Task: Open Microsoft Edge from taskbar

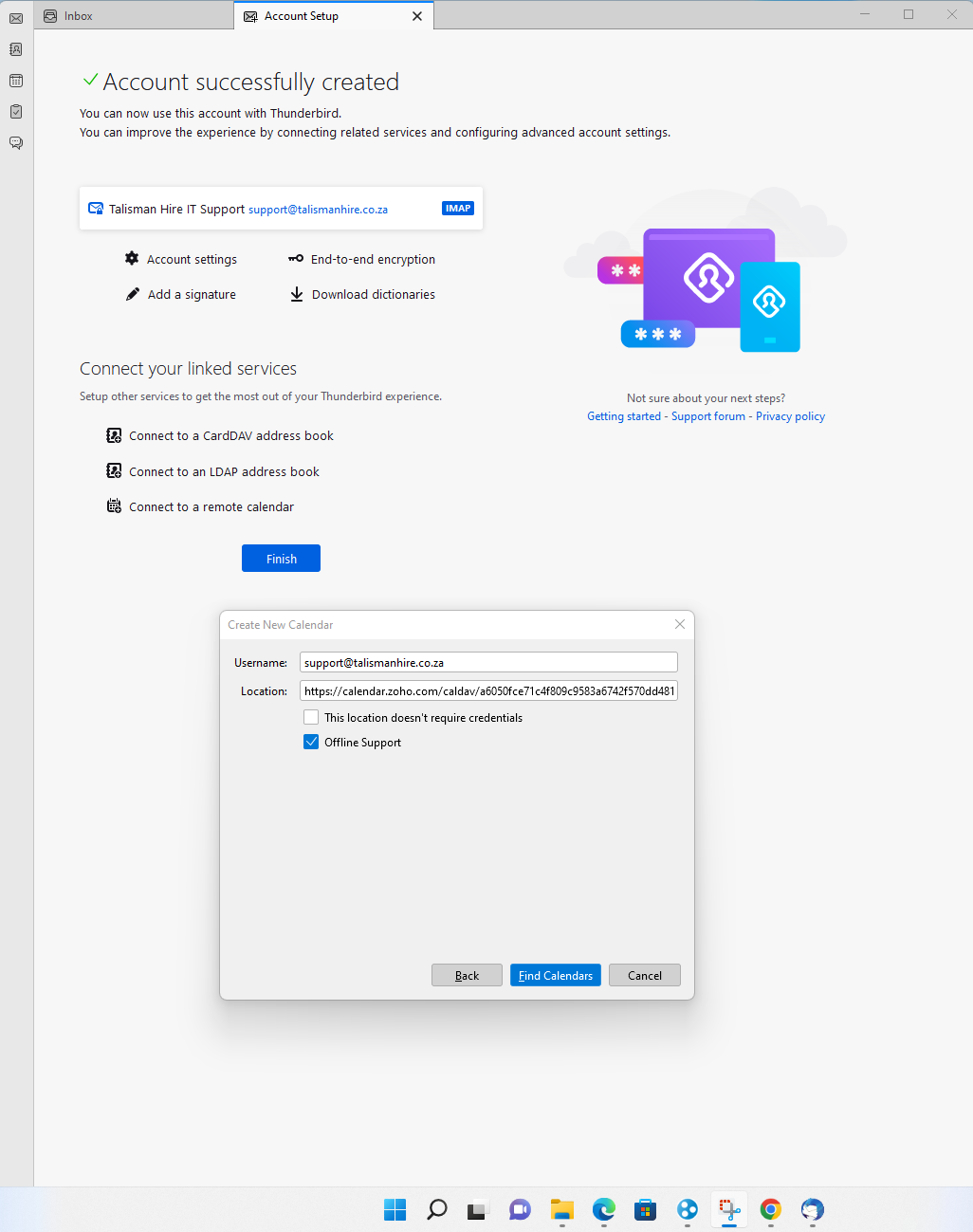Action: click(604, 1209)
